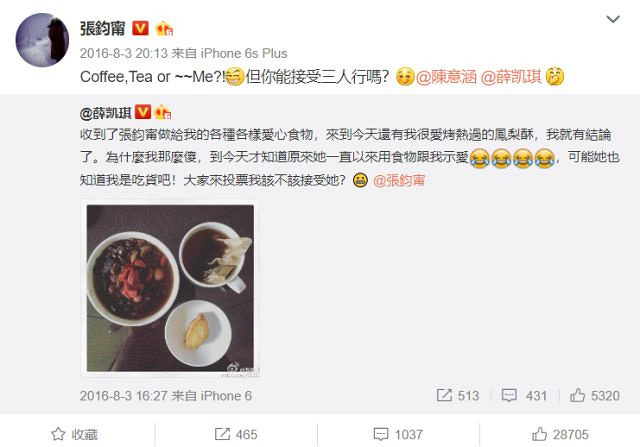Screen dimensions: 640x447
Task: Like the post with 28705 likes
Action: tap(560, 434)
